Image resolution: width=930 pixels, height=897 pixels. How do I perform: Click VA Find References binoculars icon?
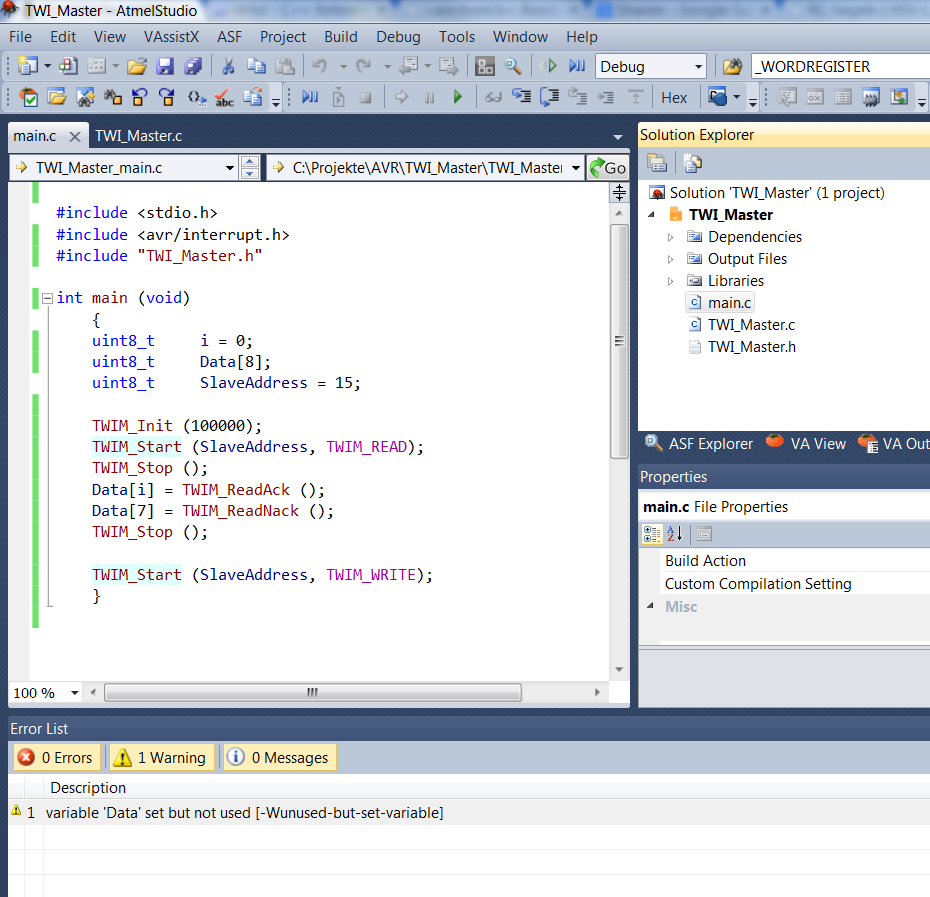click(113, 97)
